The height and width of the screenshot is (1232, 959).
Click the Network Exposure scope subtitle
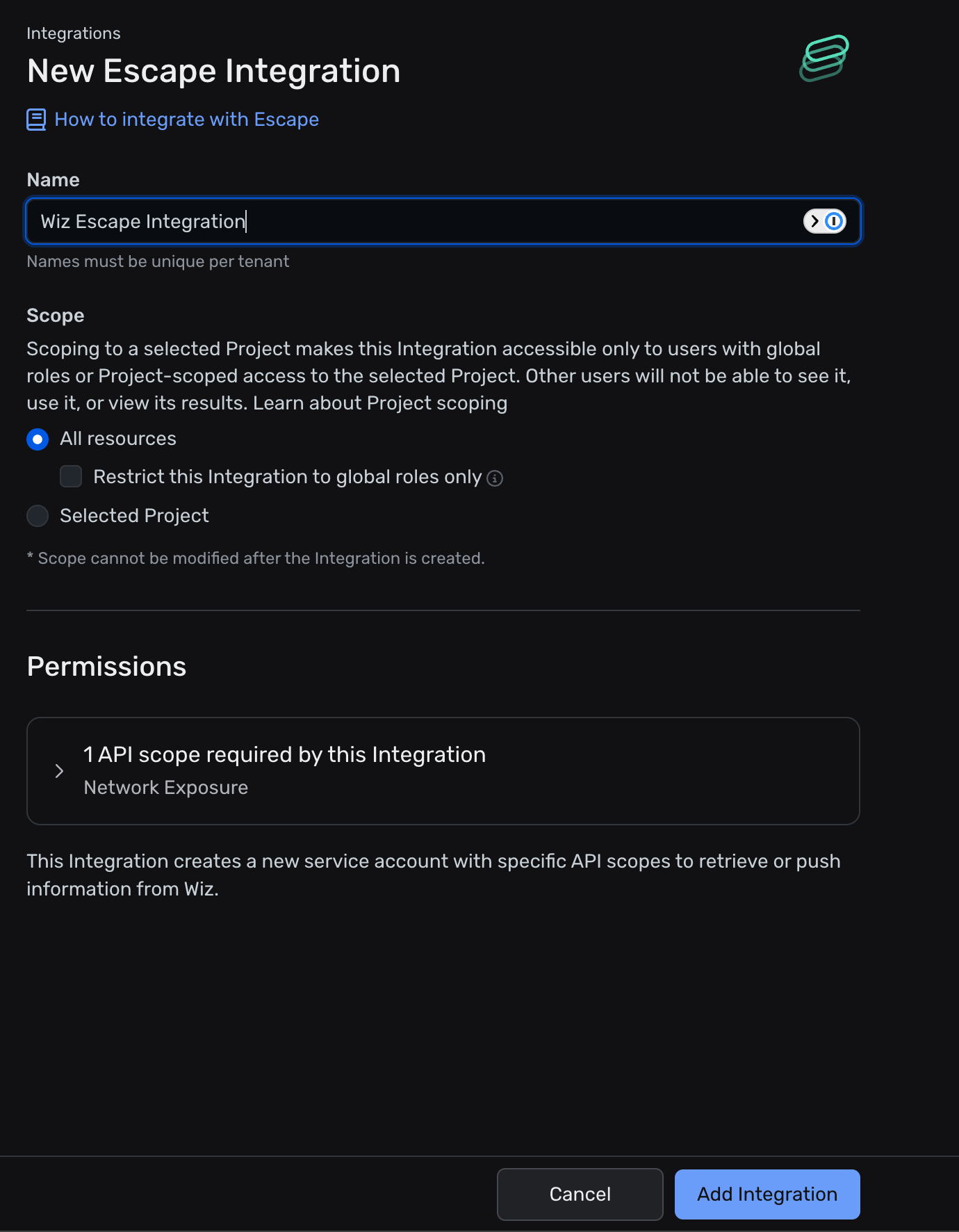[x=166, y=788]
